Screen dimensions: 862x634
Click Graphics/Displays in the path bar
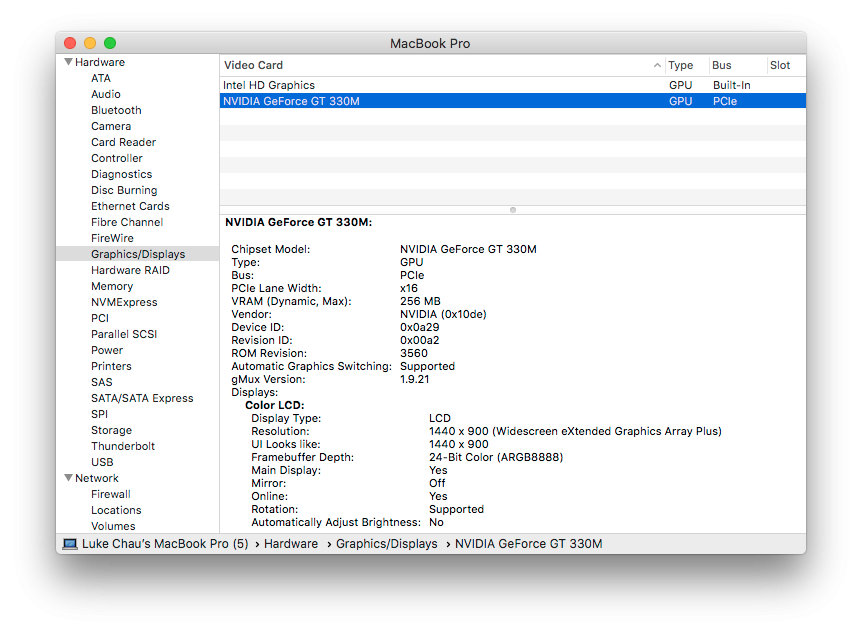[x=386, y=544]
